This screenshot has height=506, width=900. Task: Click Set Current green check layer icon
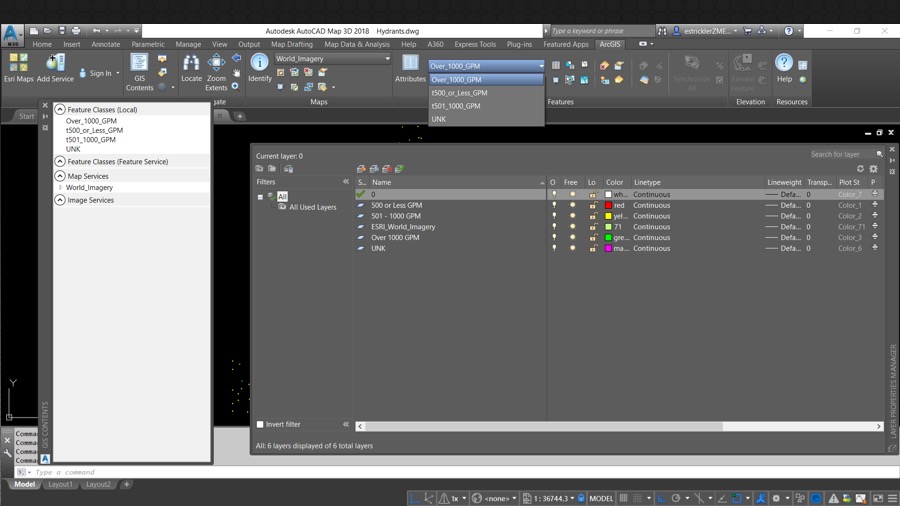(x=399, y=169)
